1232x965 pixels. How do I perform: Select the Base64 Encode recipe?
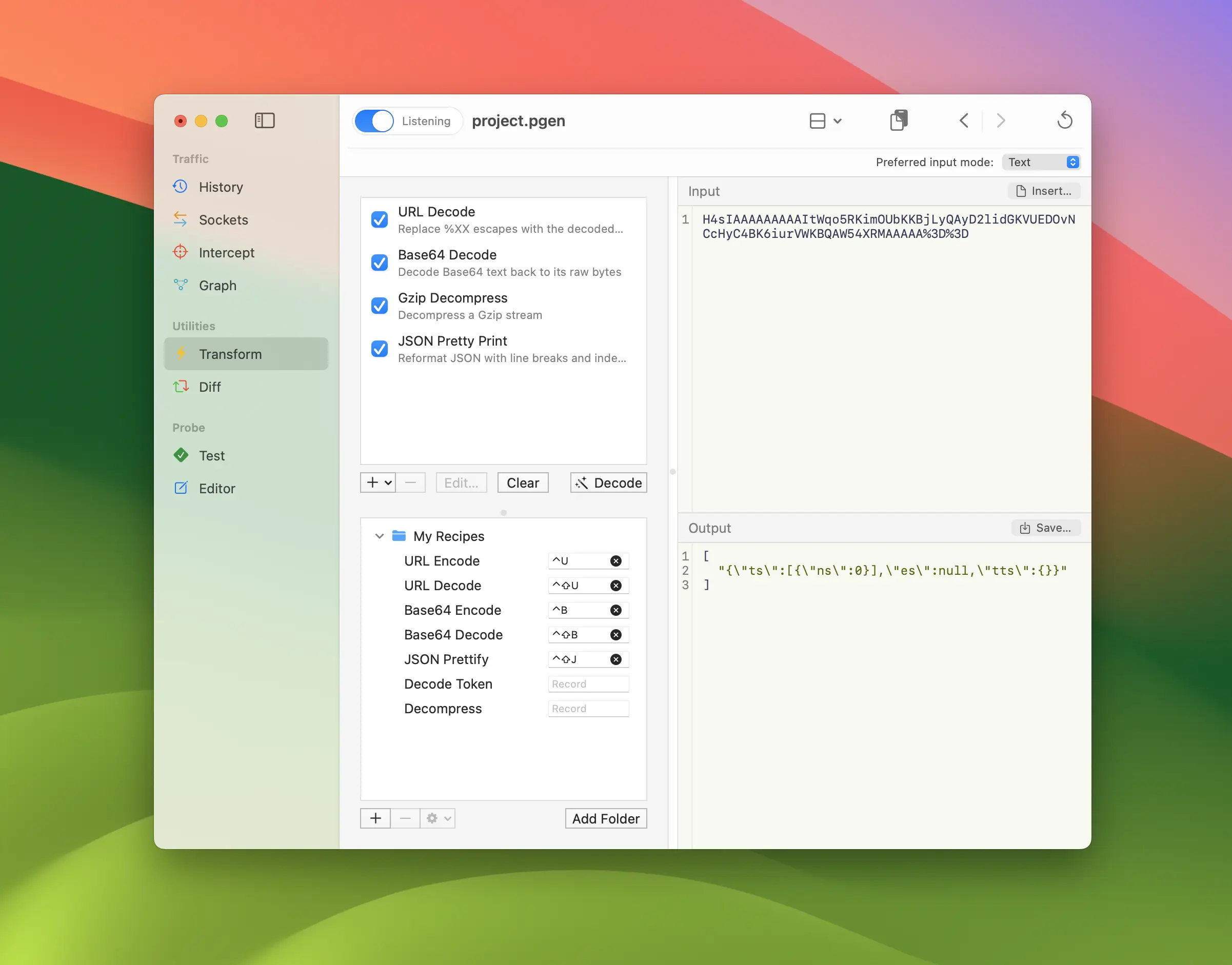pyautogui.click(x=453, y=610)
